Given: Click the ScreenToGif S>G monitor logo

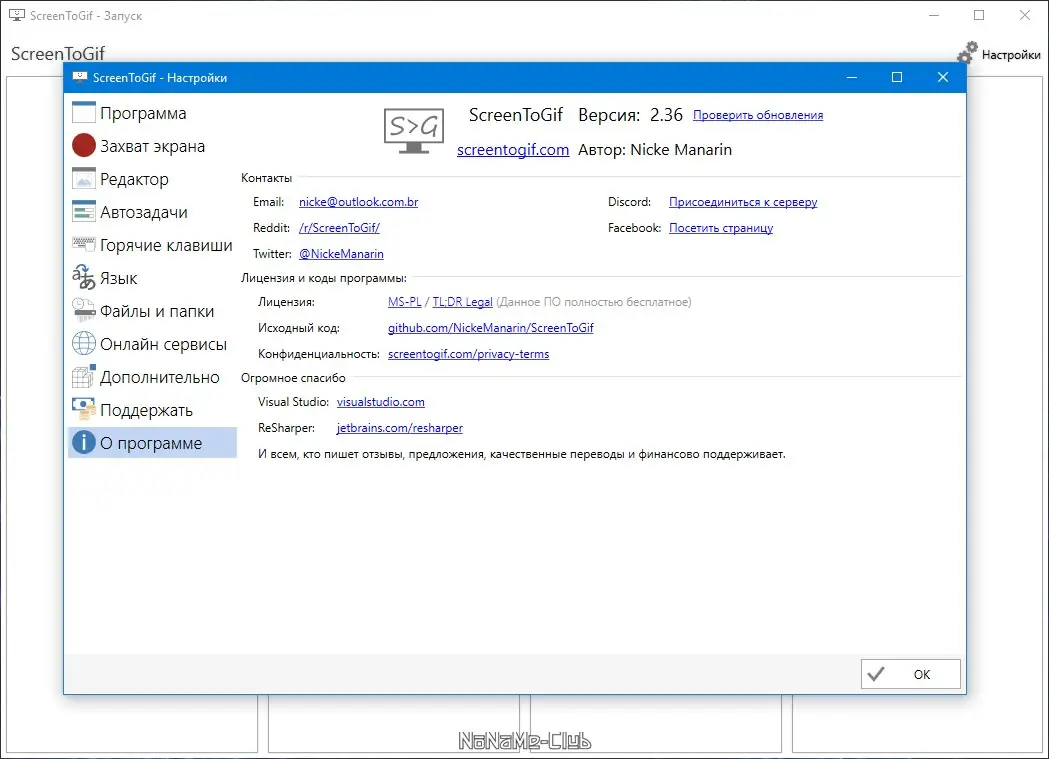Looking at the screenshot, I should click(413, 130).
